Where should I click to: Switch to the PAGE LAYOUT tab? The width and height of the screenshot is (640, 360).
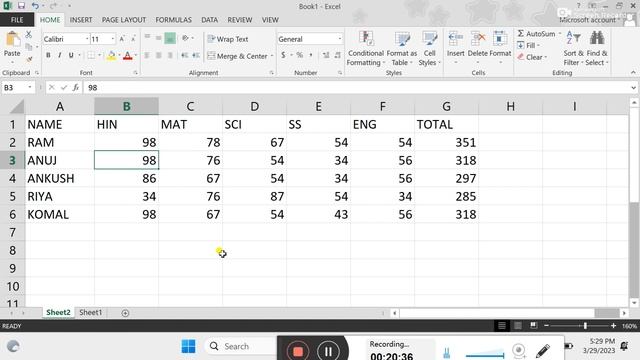[124, 20]
